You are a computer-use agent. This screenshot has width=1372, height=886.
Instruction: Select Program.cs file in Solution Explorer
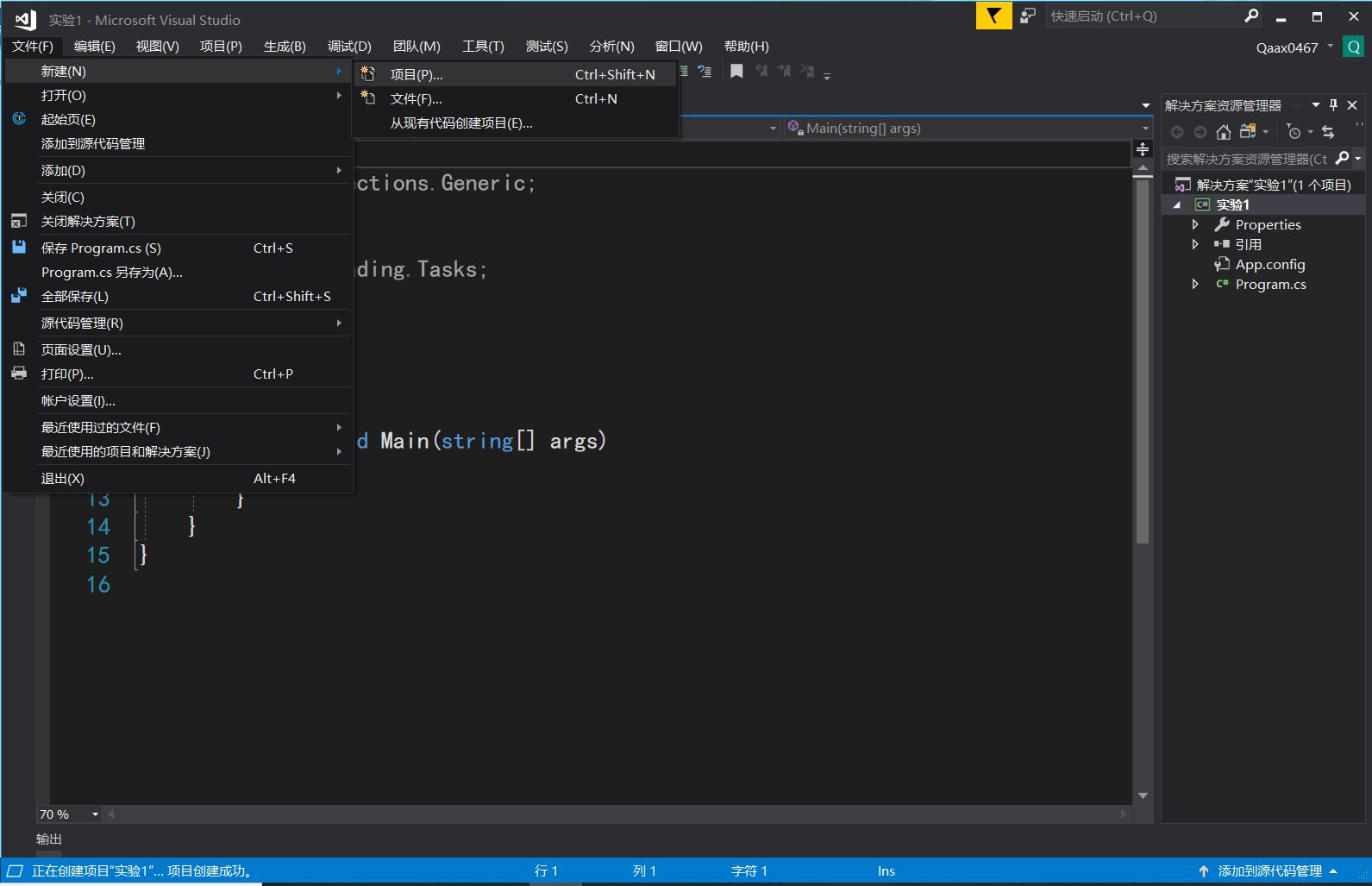(x=1270, y=284)
